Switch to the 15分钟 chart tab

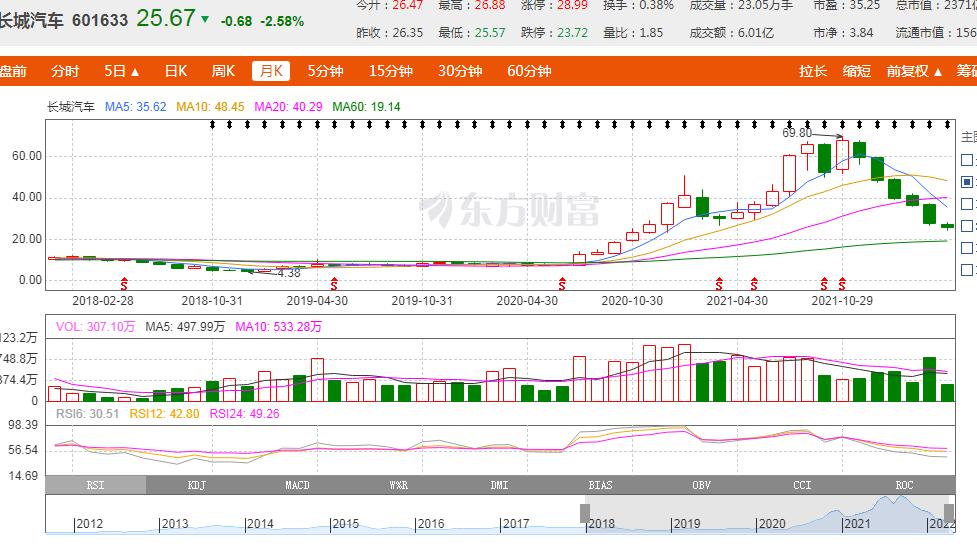pyautogui.click(x=391, y=71)
